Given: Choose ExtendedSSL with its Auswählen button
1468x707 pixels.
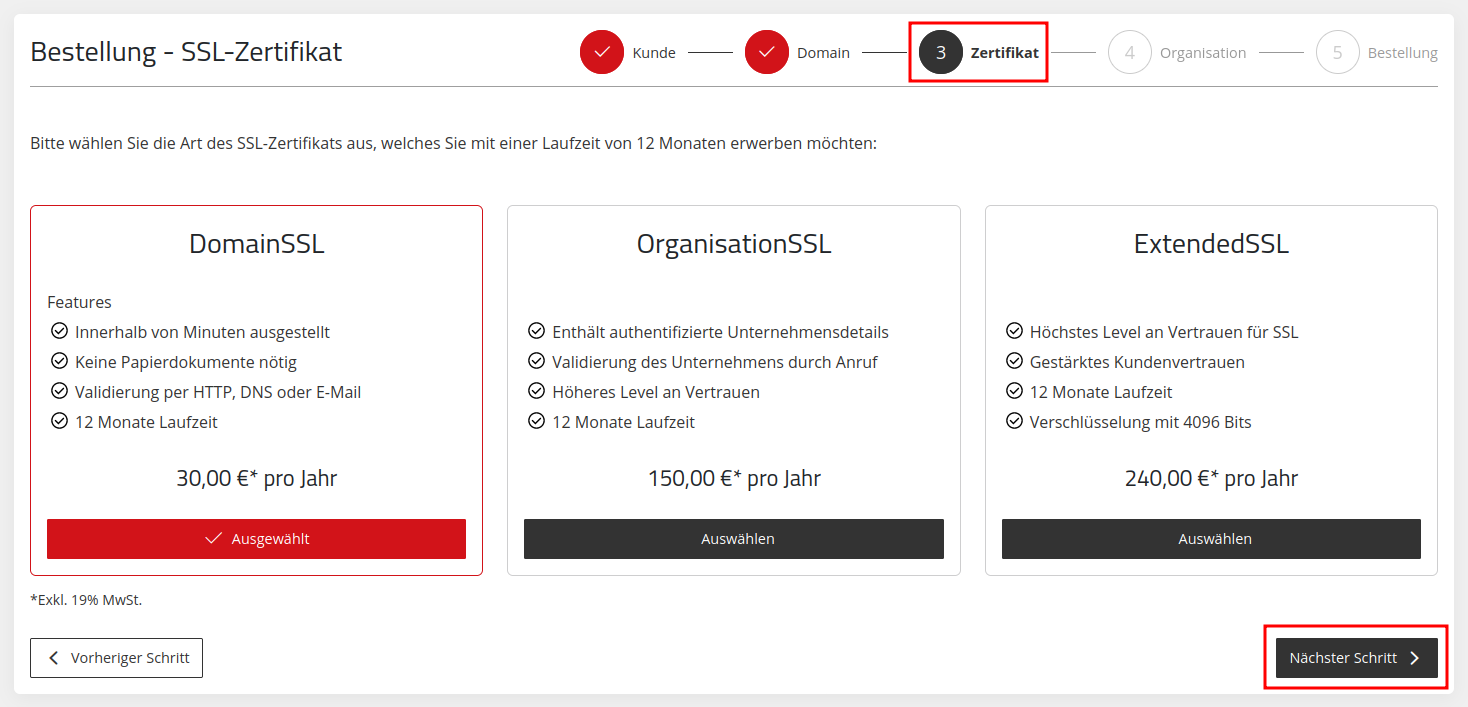Looking at the screenshot, I should pyautogui.click(x=1211, y=539).
